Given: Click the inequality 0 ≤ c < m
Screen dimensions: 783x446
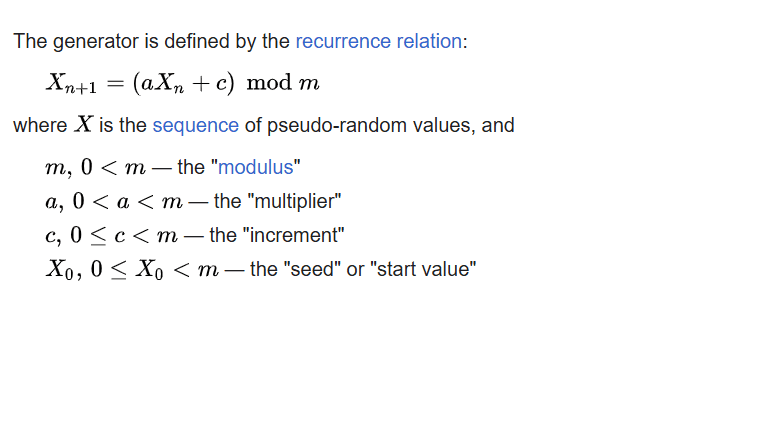Looking at the screenshot, I should tap(124, 235).
